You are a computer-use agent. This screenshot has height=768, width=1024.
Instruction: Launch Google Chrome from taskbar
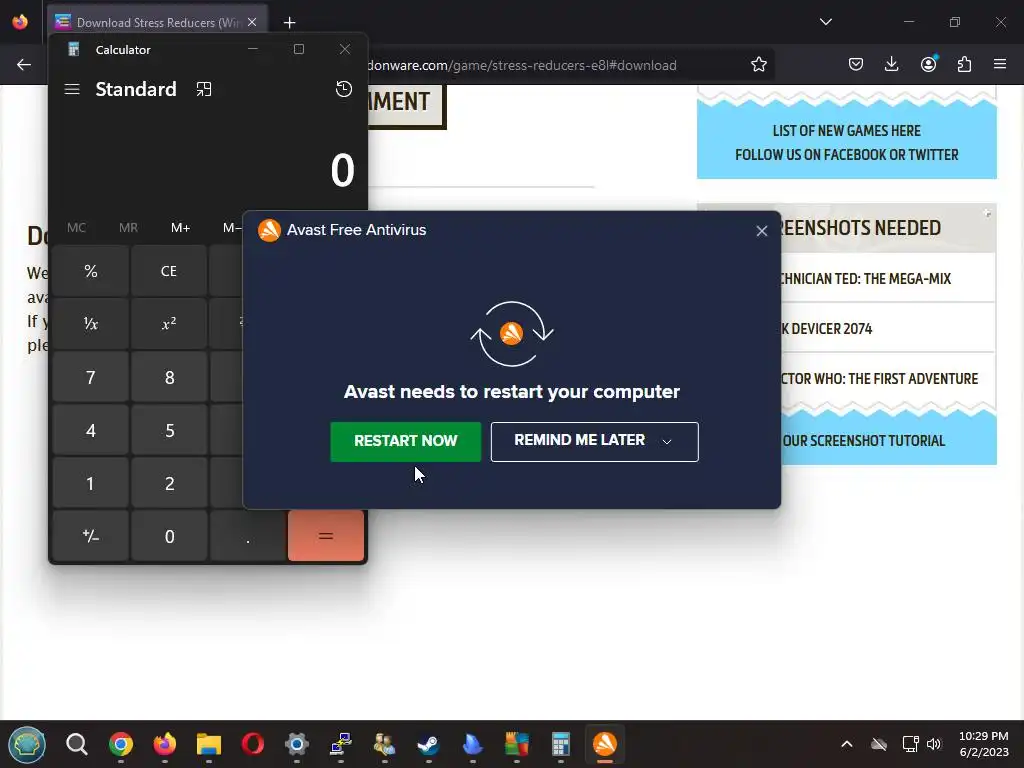click(x=121, y=744)
